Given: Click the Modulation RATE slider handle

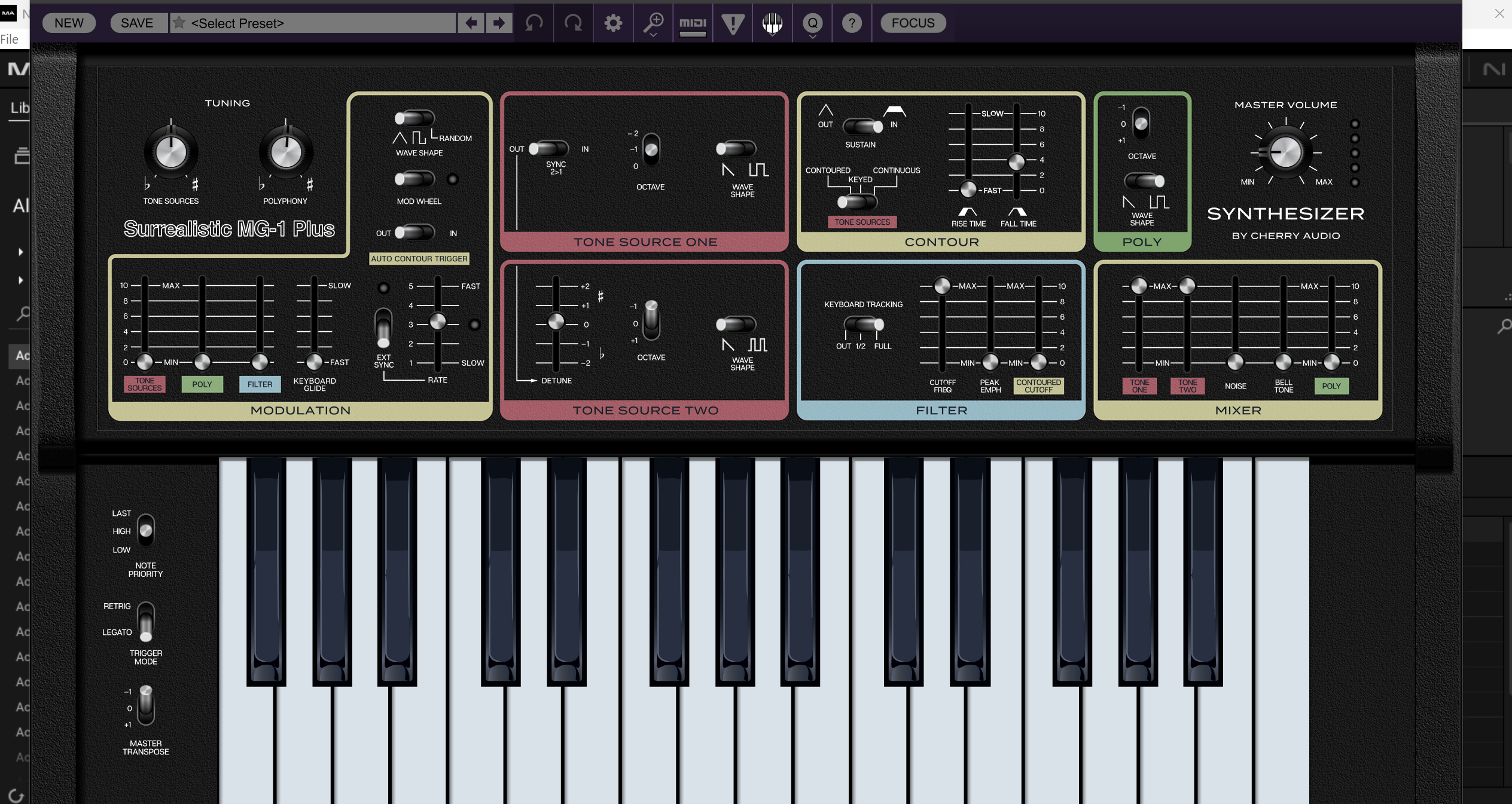Looking at the screenshot, I should pyautogui.click(x=438, y=322).
